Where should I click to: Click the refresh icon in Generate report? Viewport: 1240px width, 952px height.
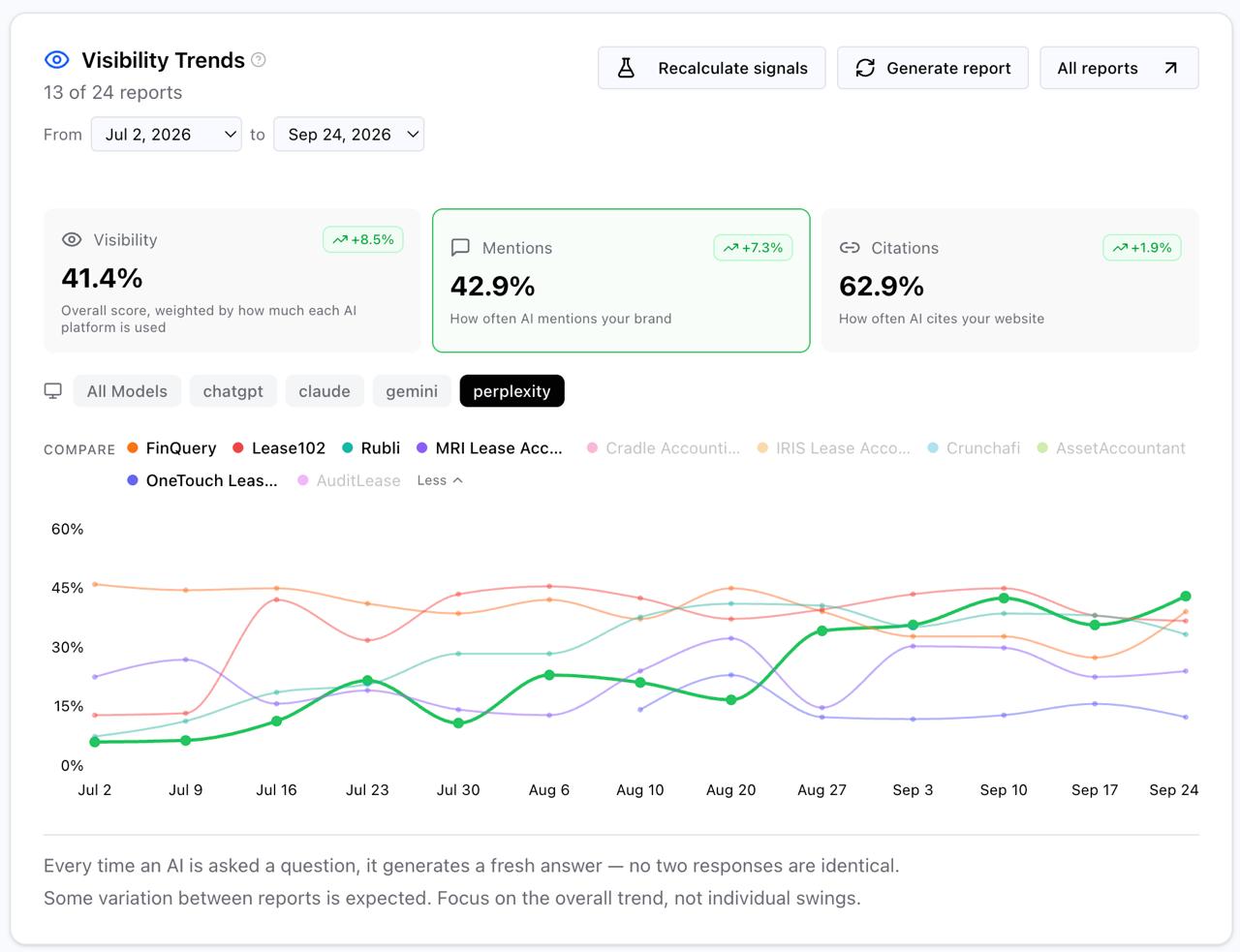click(865, 68)
